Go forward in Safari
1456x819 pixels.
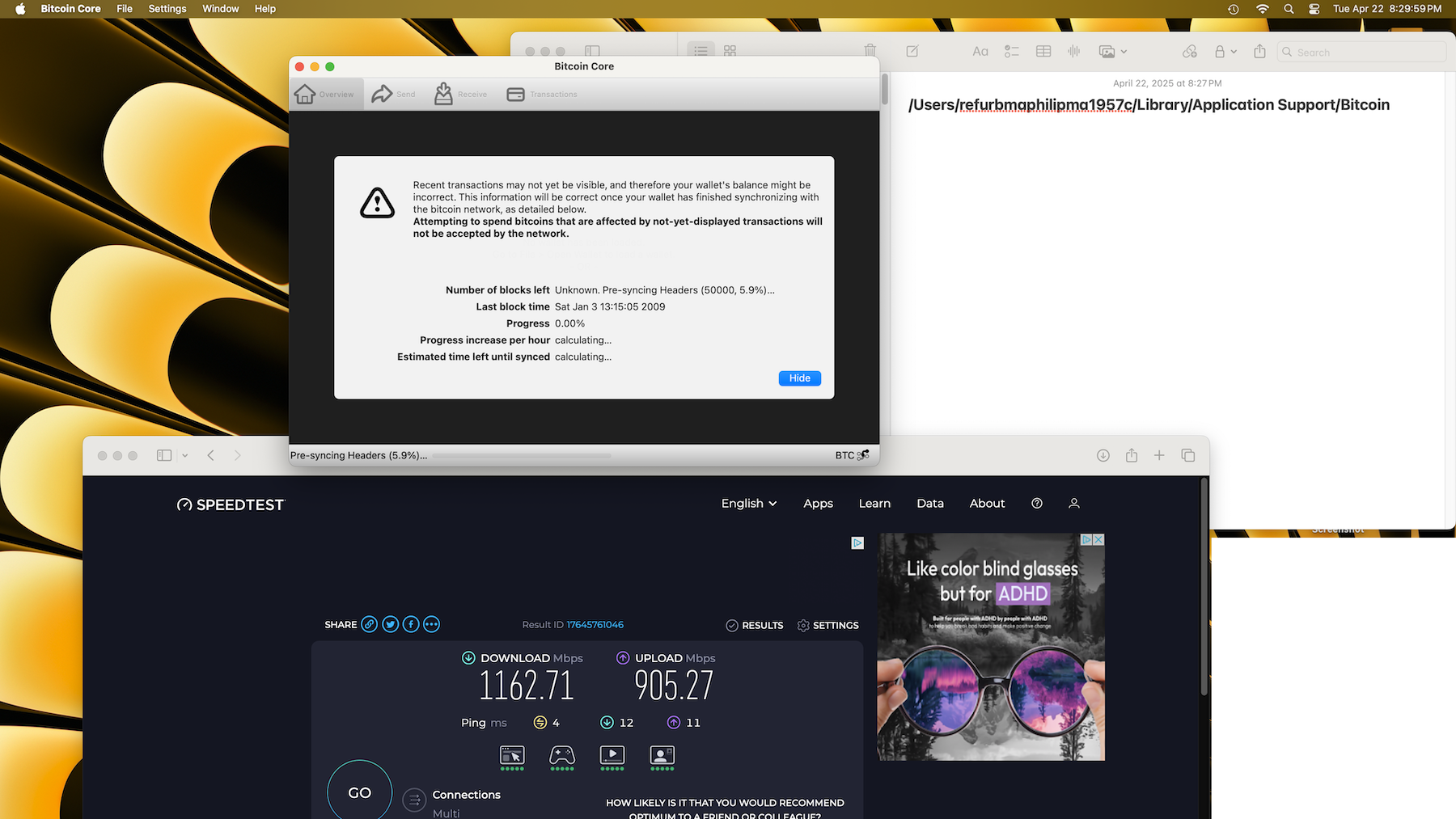click(237, 455)
